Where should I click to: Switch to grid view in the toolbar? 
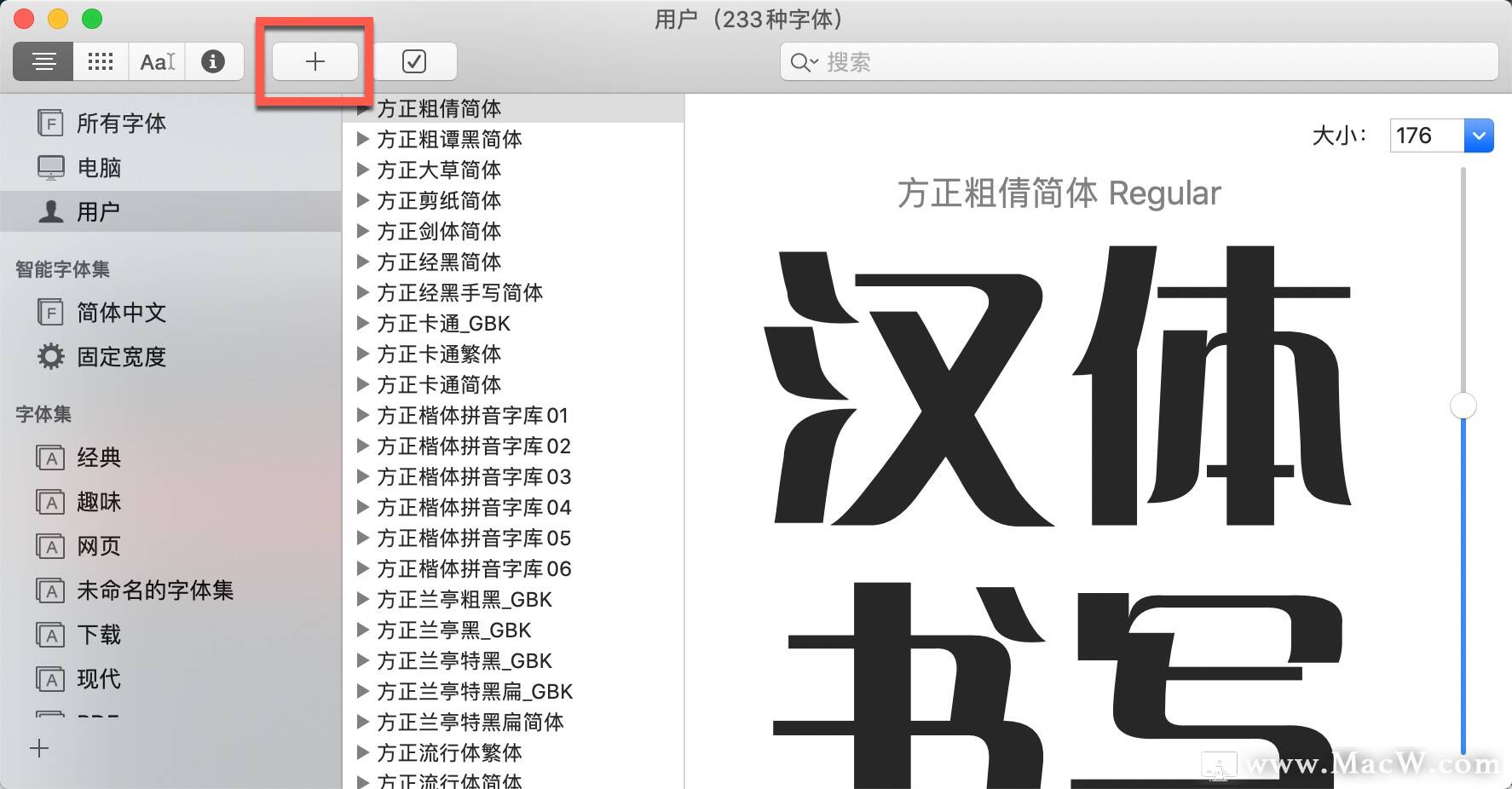[x=100, y=60]
